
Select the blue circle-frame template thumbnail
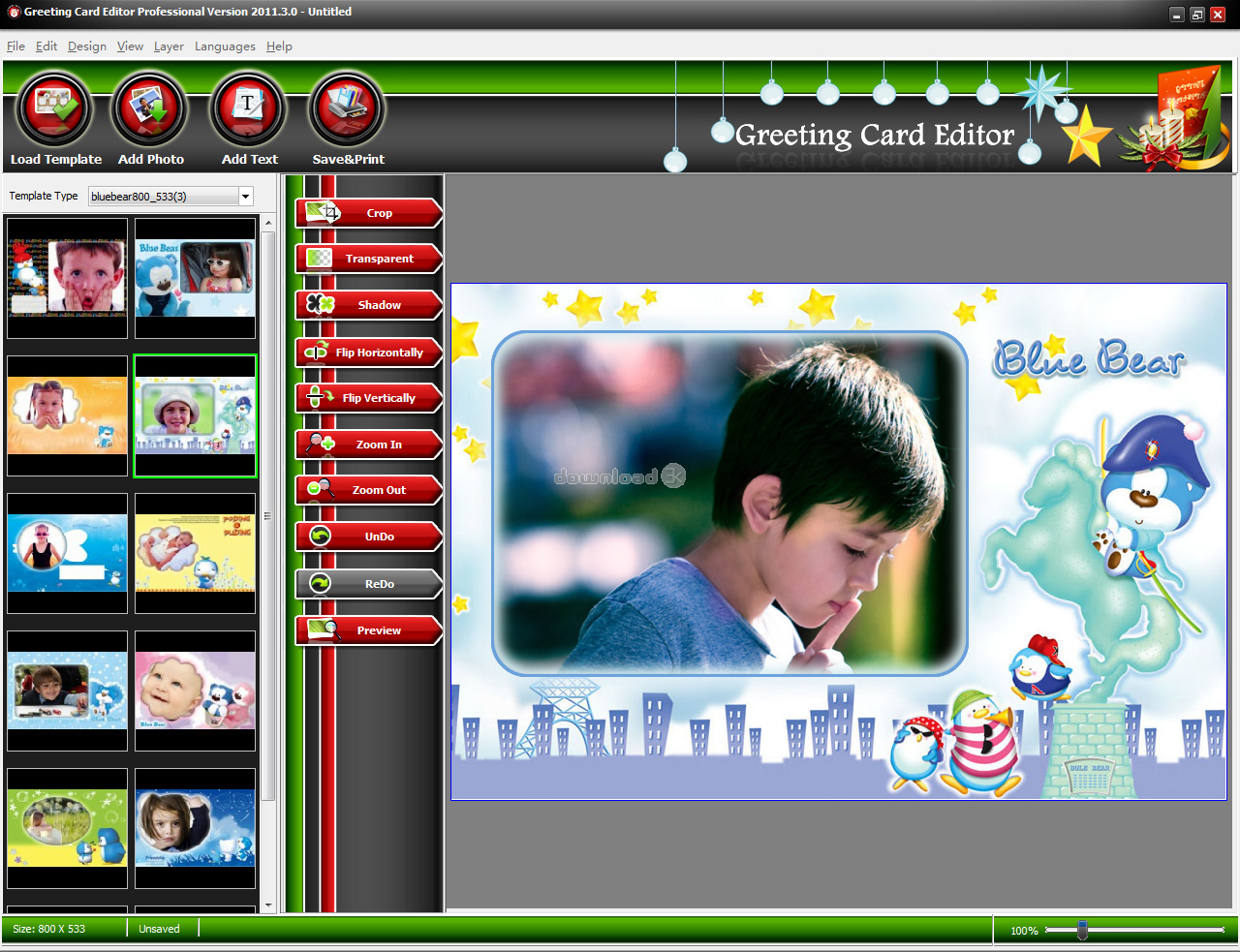(x=67, y=553)
